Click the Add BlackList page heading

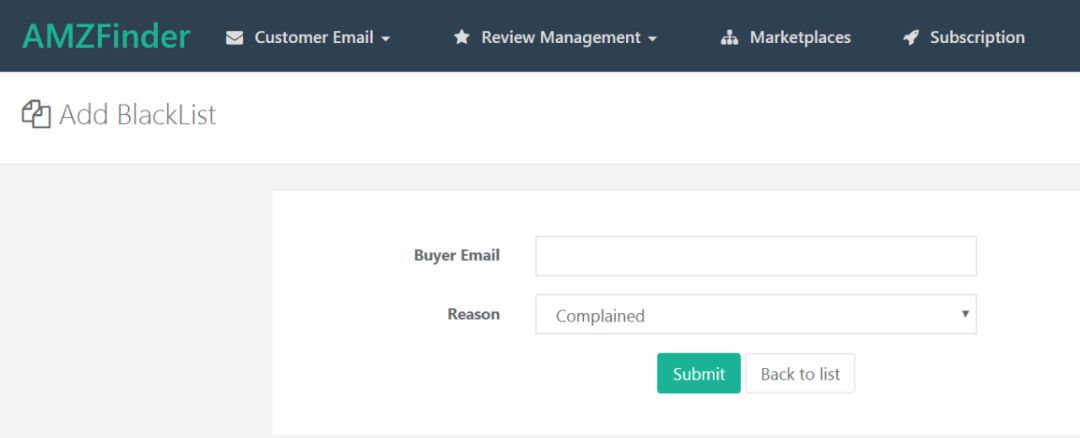(137, 115)
